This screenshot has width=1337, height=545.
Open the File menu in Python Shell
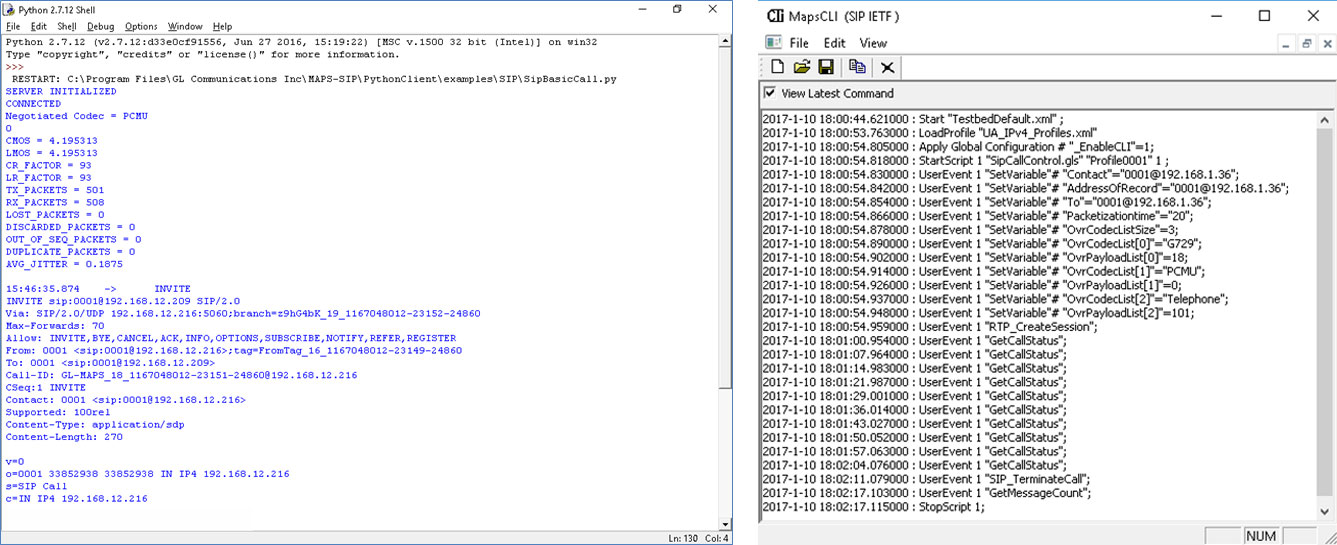click(13, 26)
